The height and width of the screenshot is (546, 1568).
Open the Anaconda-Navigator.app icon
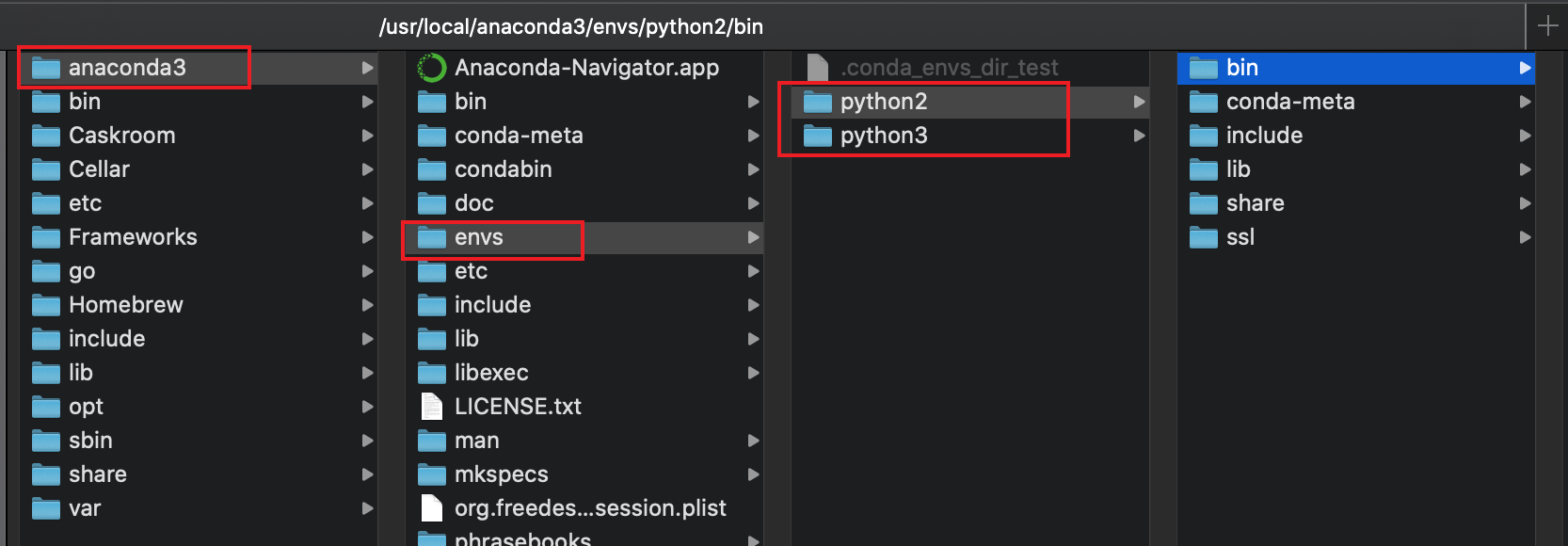click(x=431, y=68)
